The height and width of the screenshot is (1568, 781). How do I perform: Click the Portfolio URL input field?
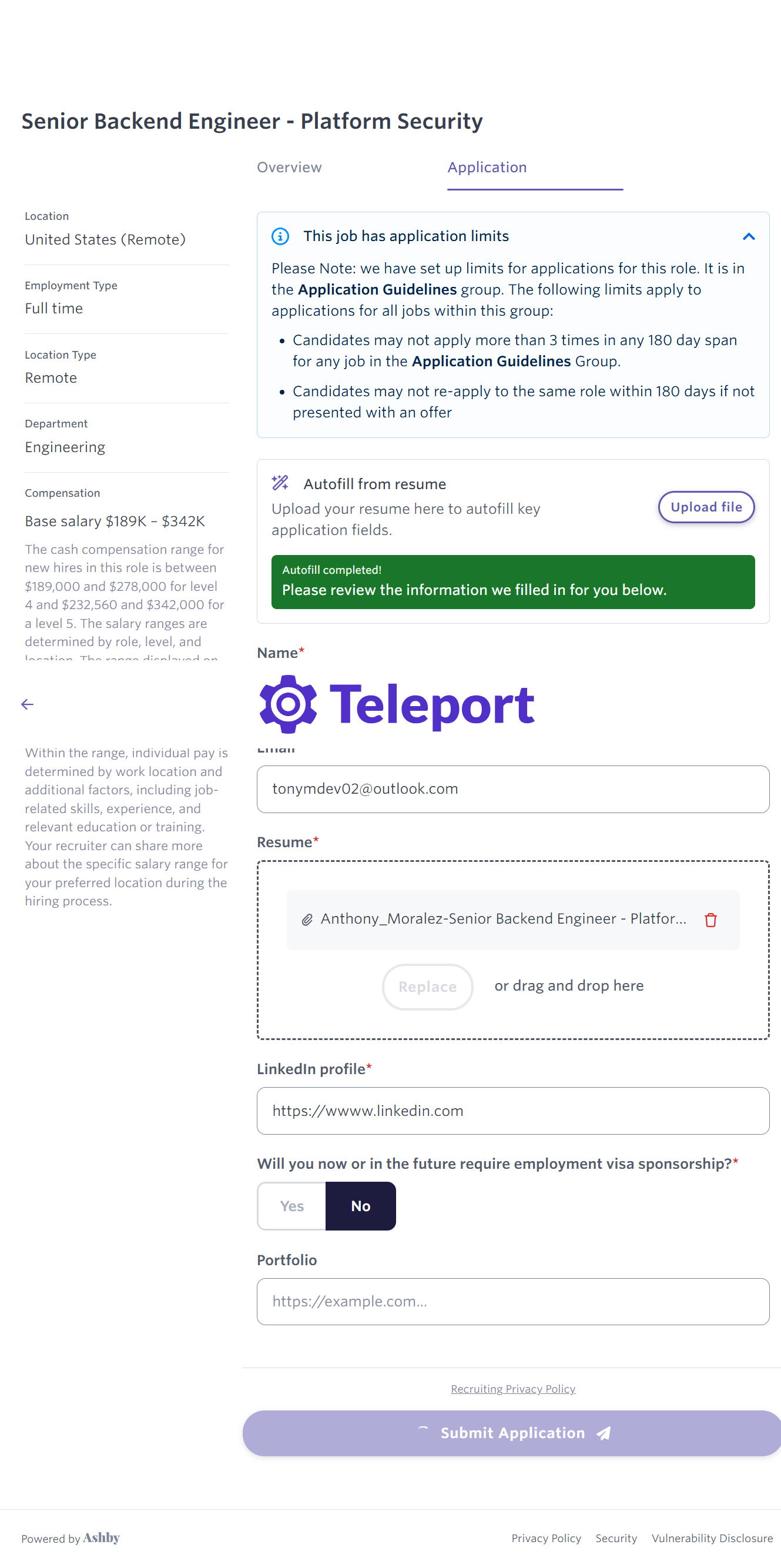(x=512, y=1302)
